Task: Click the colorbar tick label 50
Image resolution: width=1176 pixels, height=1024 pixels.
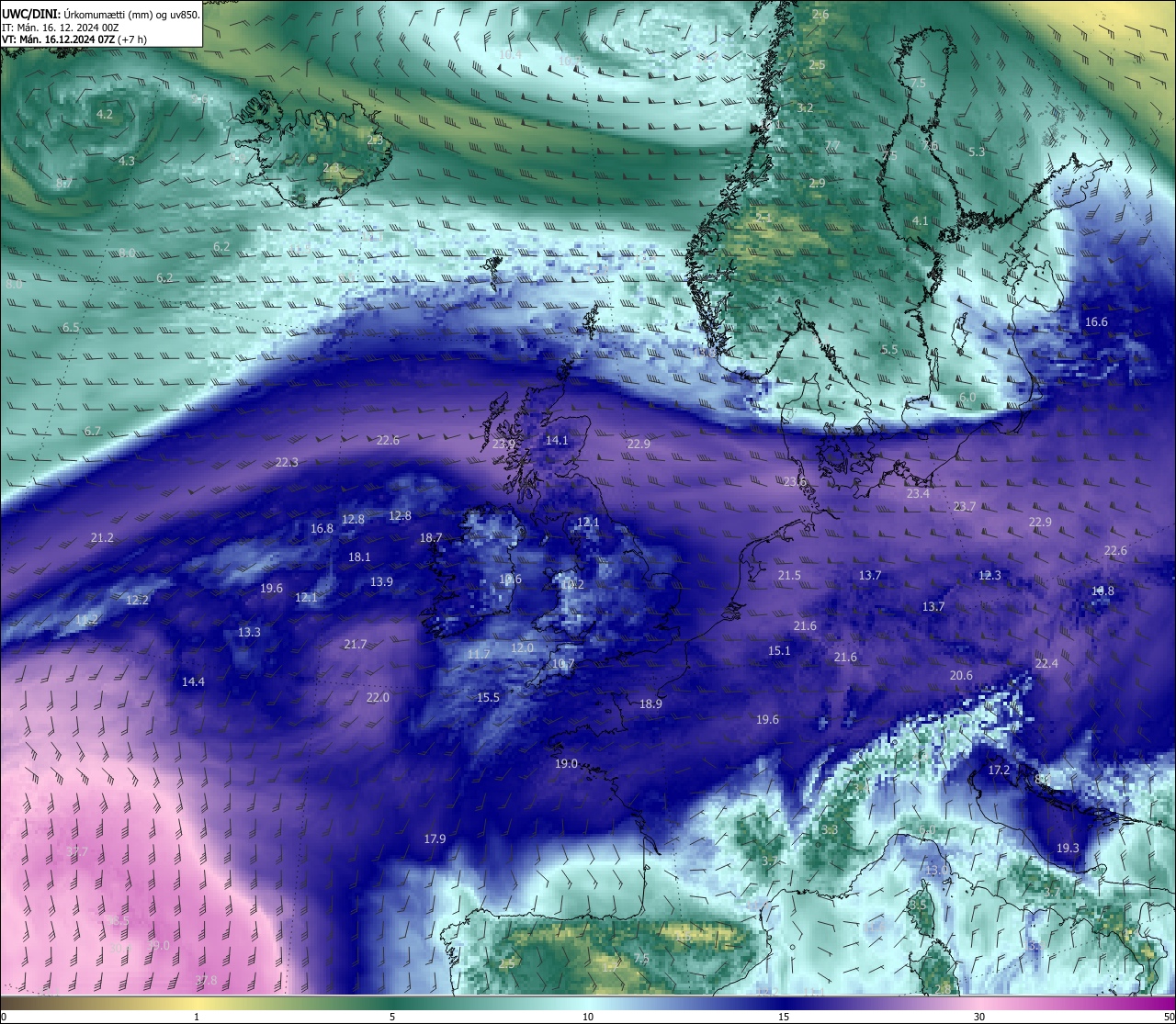Action: pyautogui.click(x=1169, y=1017)
